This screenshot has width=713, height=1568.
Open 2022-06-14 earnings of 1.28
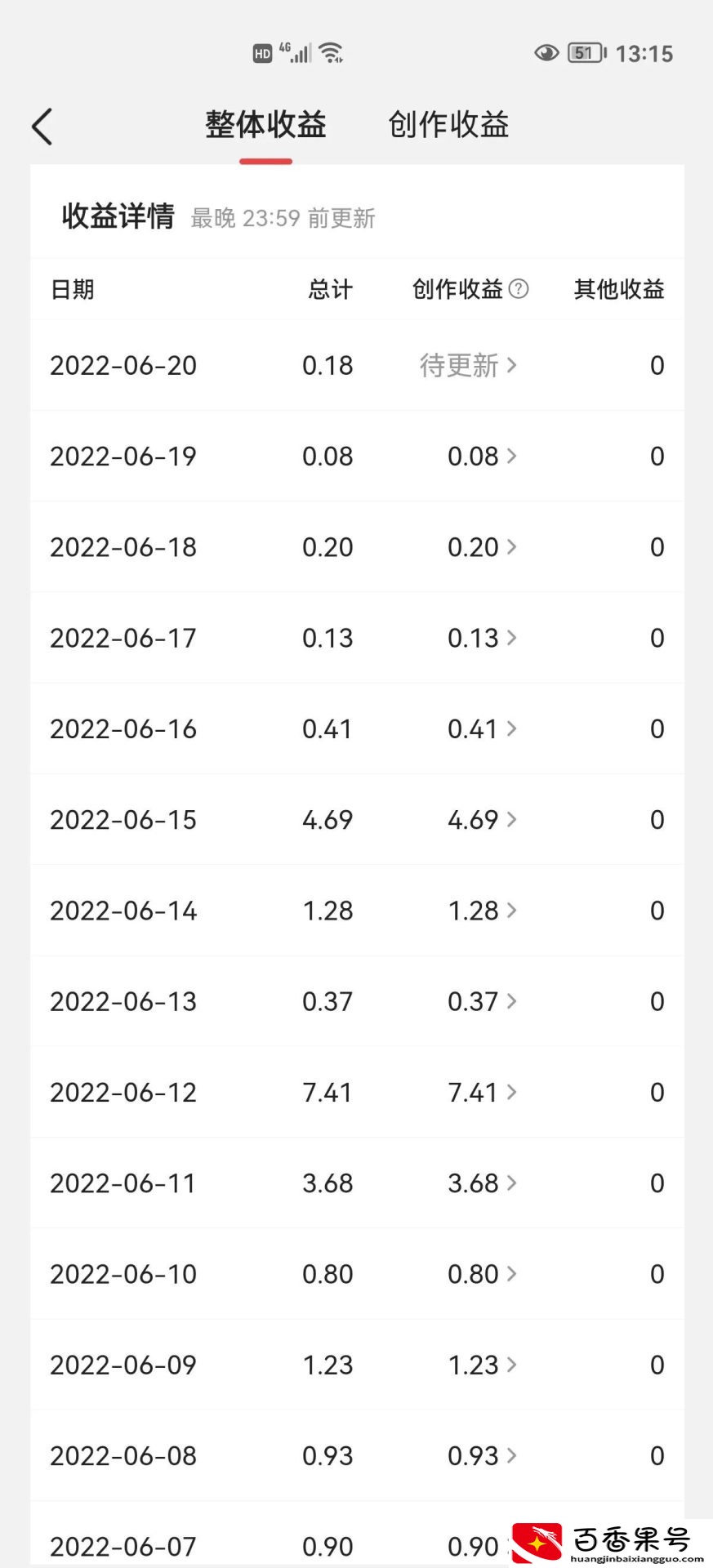pyautogui.click(x=482, y=910)
